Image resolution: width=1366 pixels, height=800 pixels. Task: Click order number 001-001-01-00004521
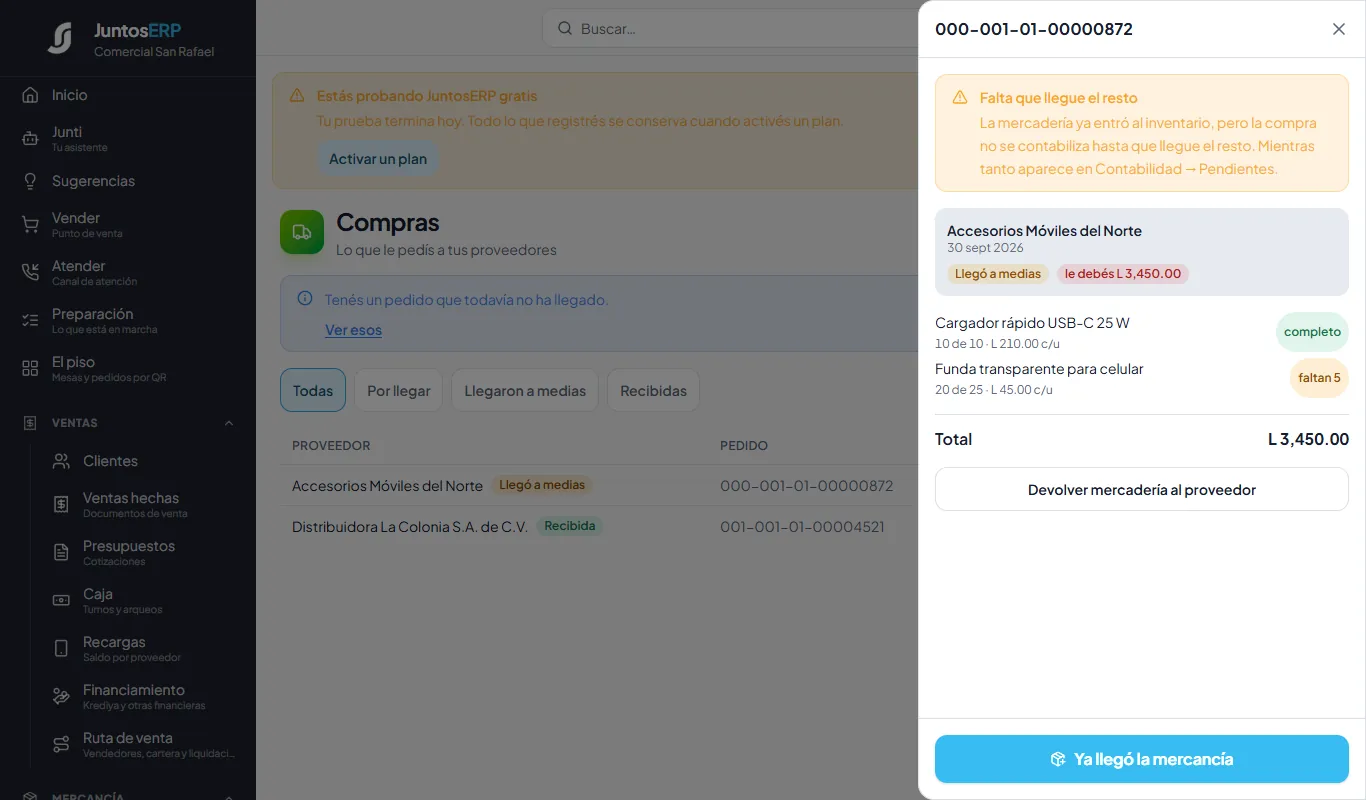point(802,526)
